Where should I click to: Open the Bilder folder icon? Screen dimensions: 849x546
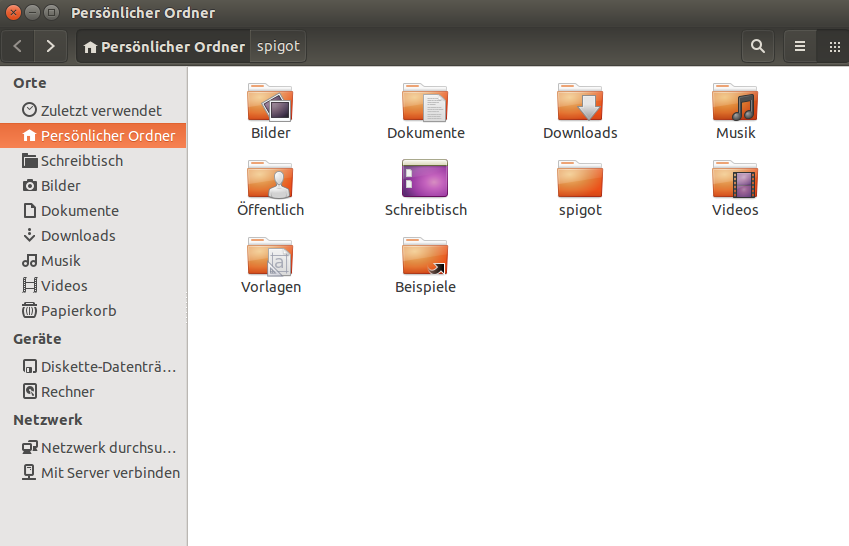coord(270,102)
